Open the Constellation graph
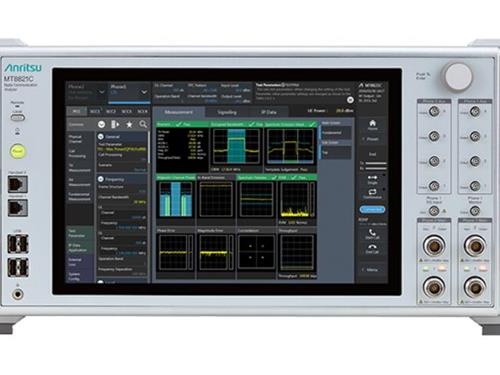 (x=256, y=253)
